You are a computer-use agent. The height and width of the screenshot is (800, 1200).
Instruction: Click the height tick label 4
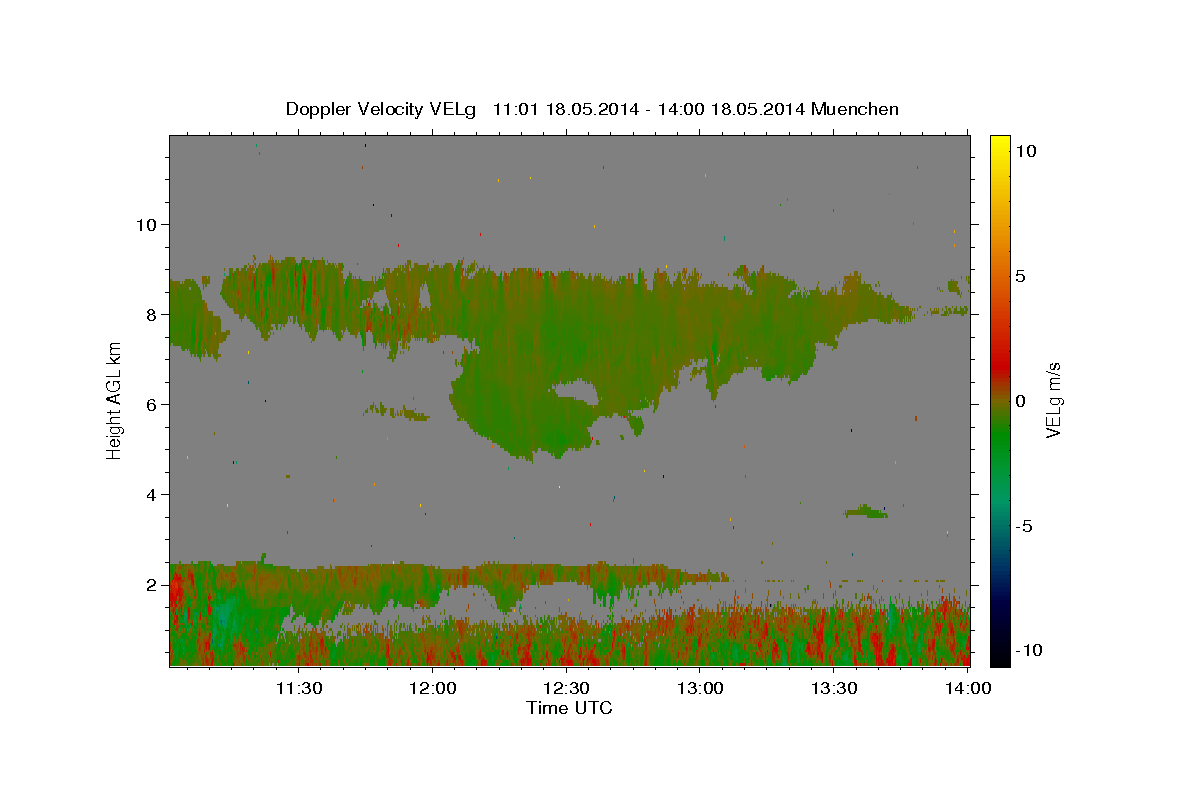pyautogui.click(x=152, y=495)
